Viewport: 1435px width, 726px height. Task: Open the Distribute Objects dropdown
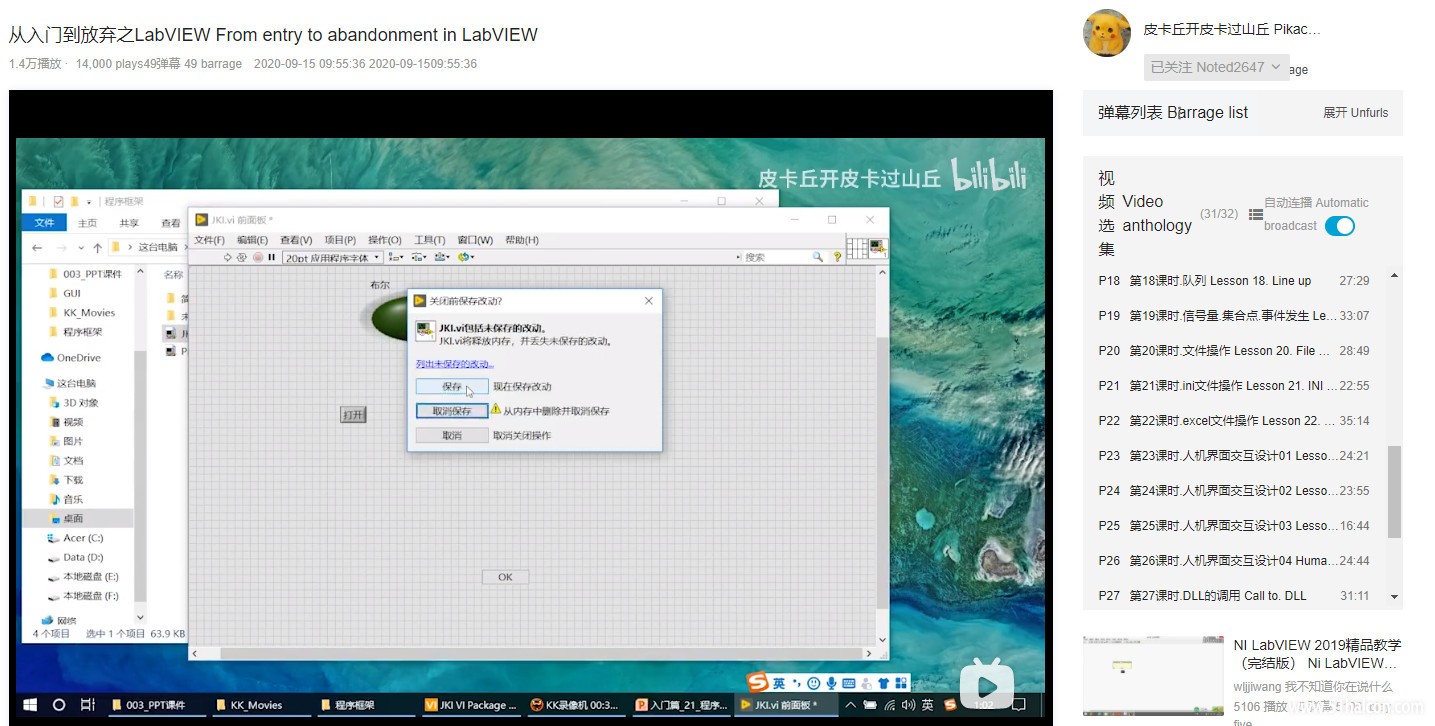[x=419, y=257]
